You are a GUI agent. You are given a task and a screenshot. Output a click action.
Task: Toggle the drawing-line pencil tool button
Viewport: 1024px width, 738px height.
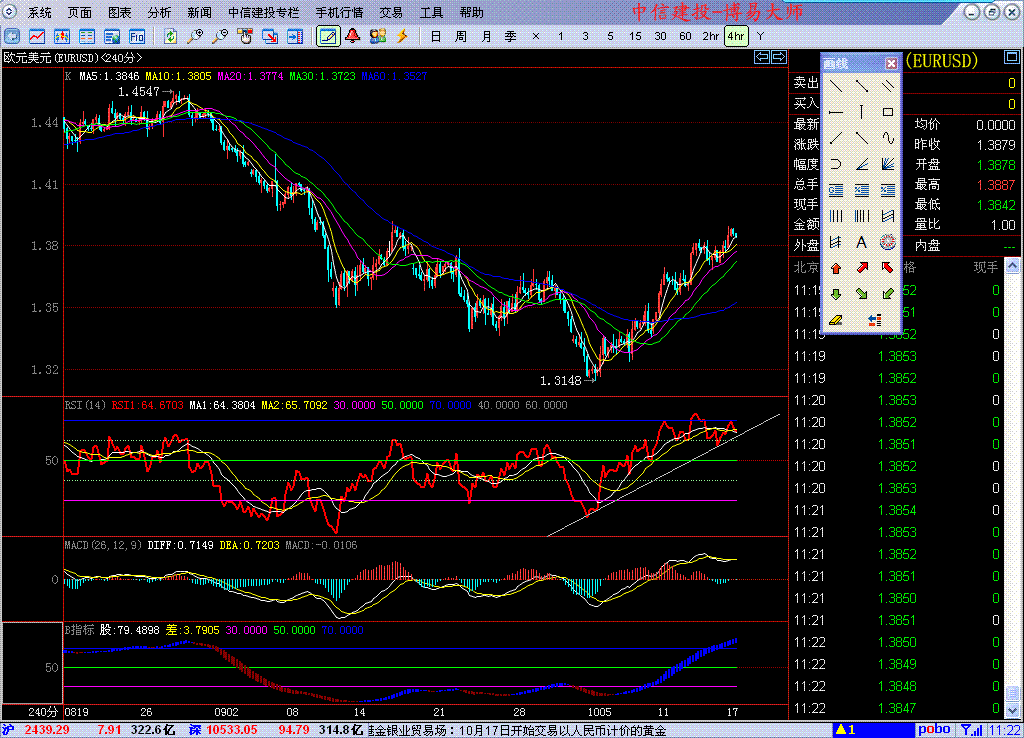click(x=327, y=36)
